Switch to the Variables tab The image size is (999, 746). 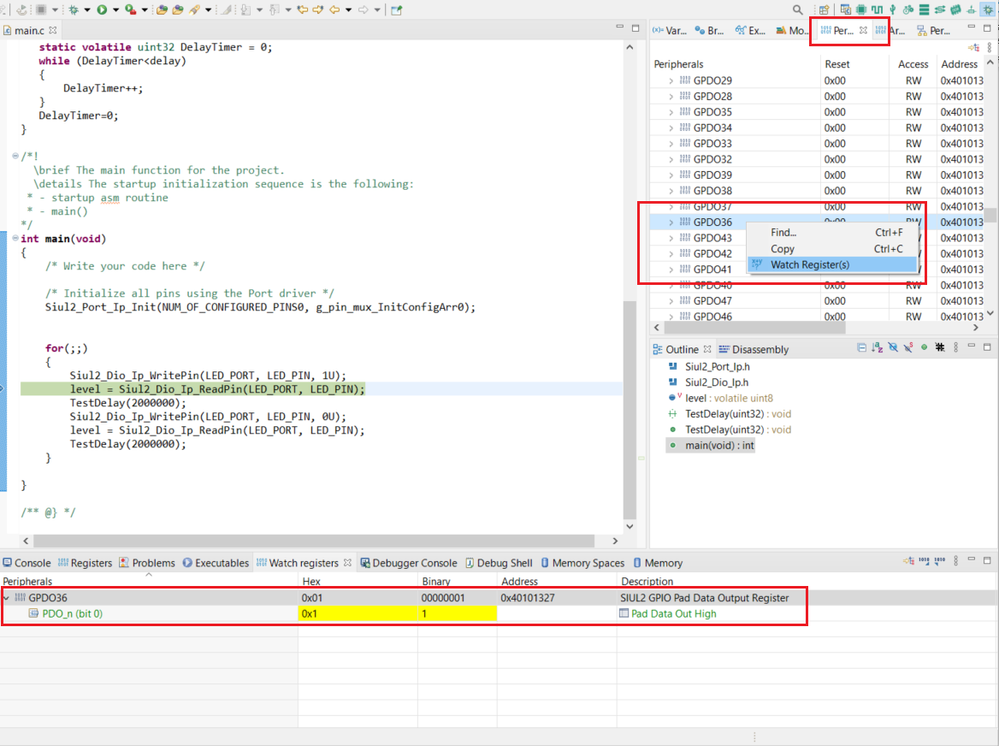pos(670,30)
